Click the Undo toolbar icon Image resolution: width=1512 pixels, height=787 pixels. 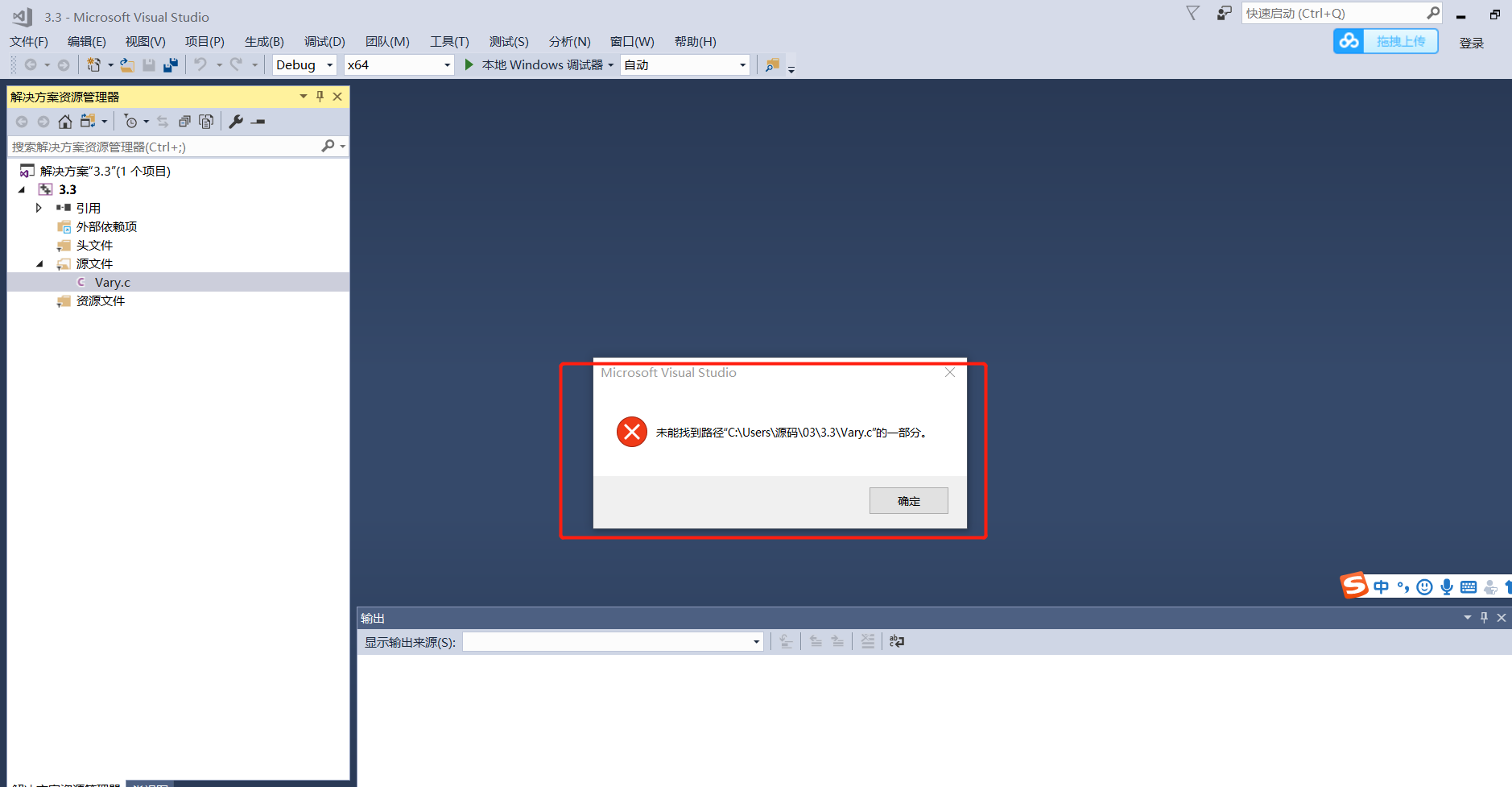(200, 64)
